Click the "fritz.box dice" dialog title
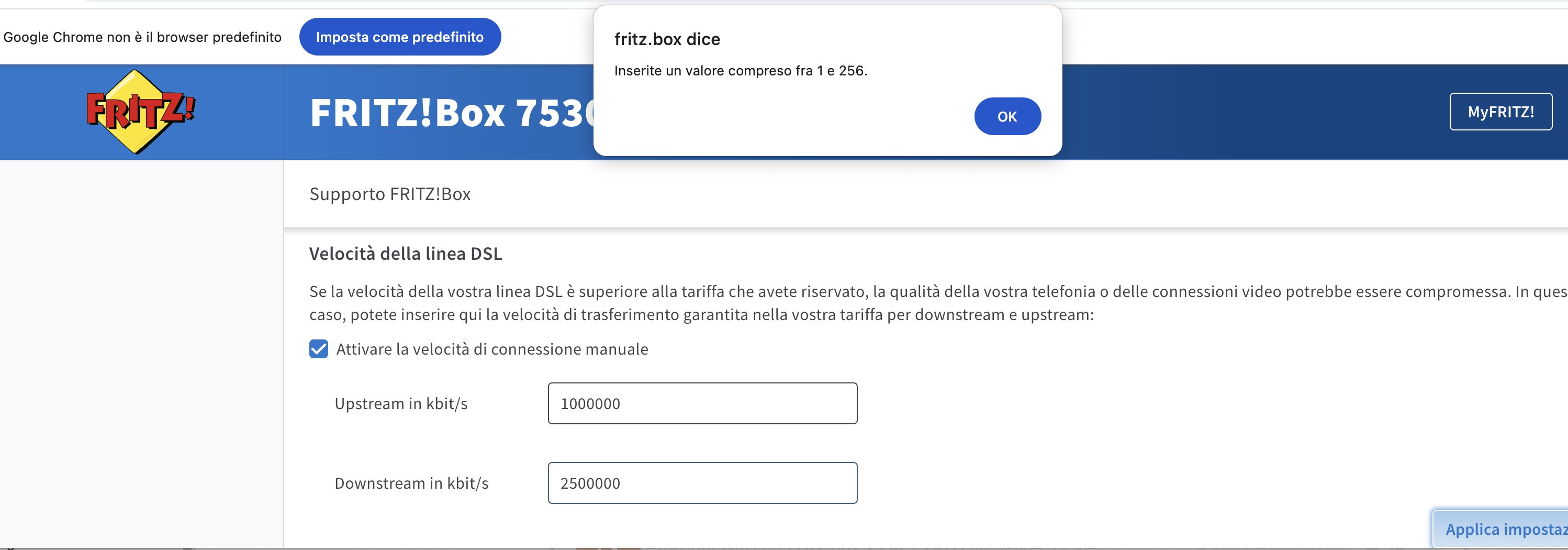Screen dimensions: 1568x550 (x=667, y=39)
